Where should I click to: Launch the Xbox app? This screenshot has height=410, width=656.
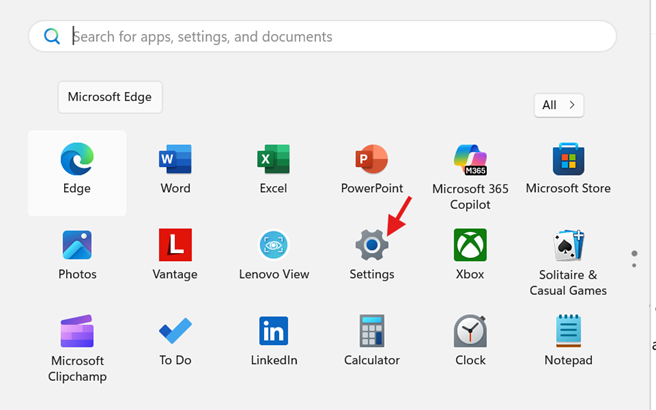coord(470,246)
